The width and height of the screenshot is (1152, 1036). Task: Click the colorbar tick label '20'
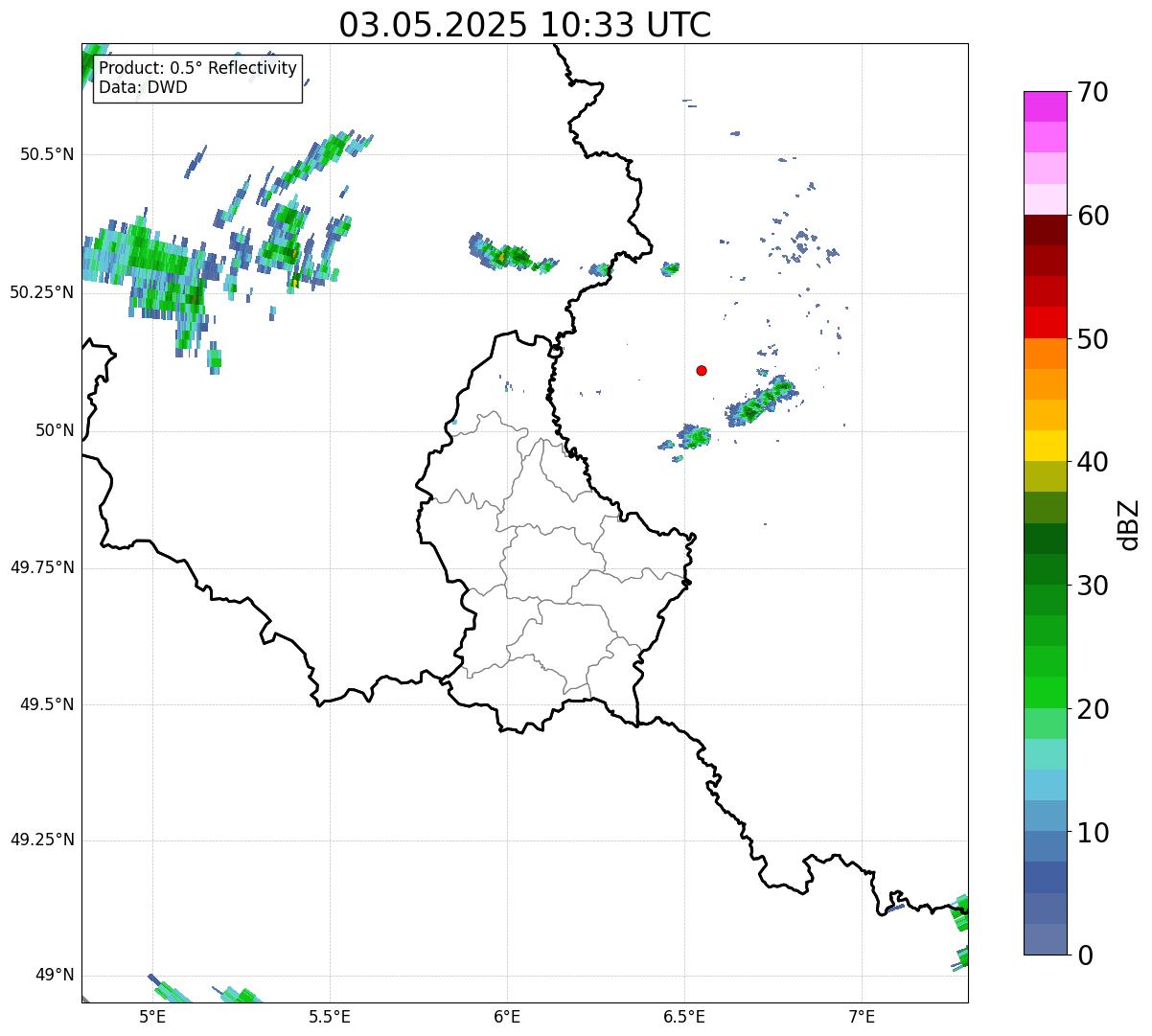(x=1093, y=709)
